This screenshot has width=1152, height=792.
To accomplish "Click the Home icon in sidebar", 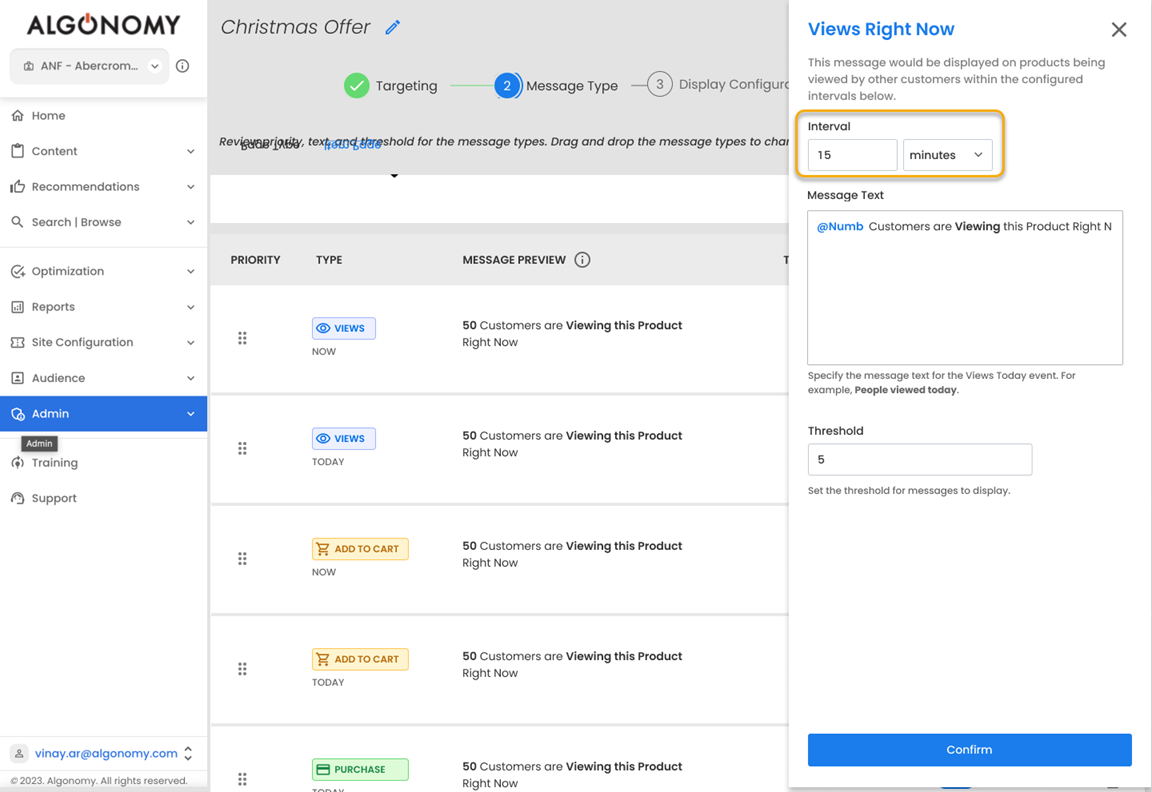I will (18, 116).
